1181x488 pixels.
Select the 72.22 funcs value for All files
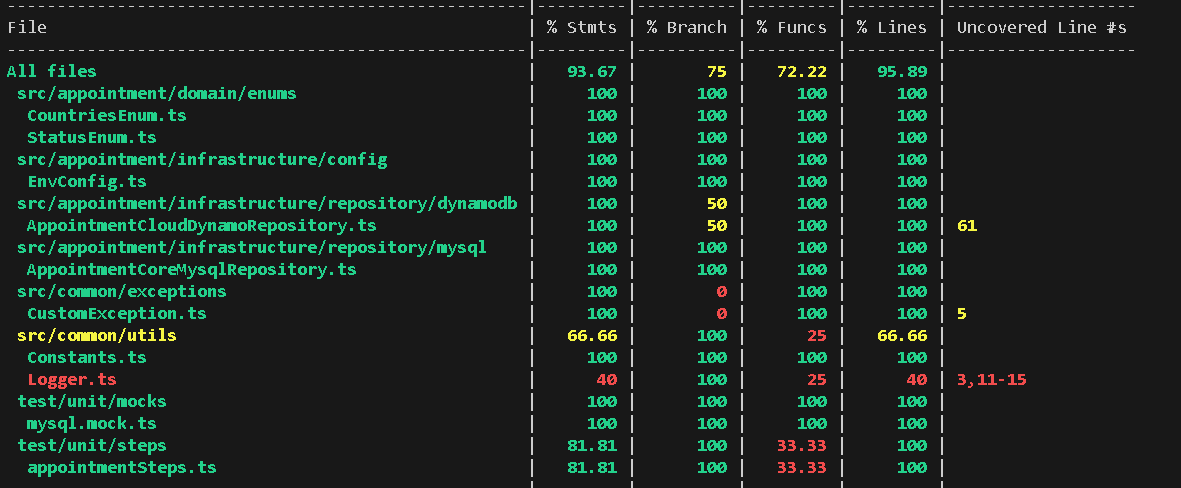[x=802, y=72]
